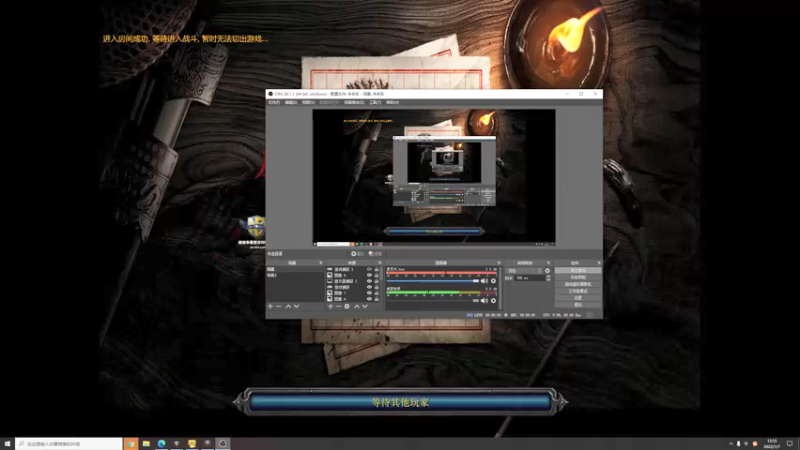Open source properties gear in Sources toolbar
The image size is (800, 450).
click(x=347, y=306)
